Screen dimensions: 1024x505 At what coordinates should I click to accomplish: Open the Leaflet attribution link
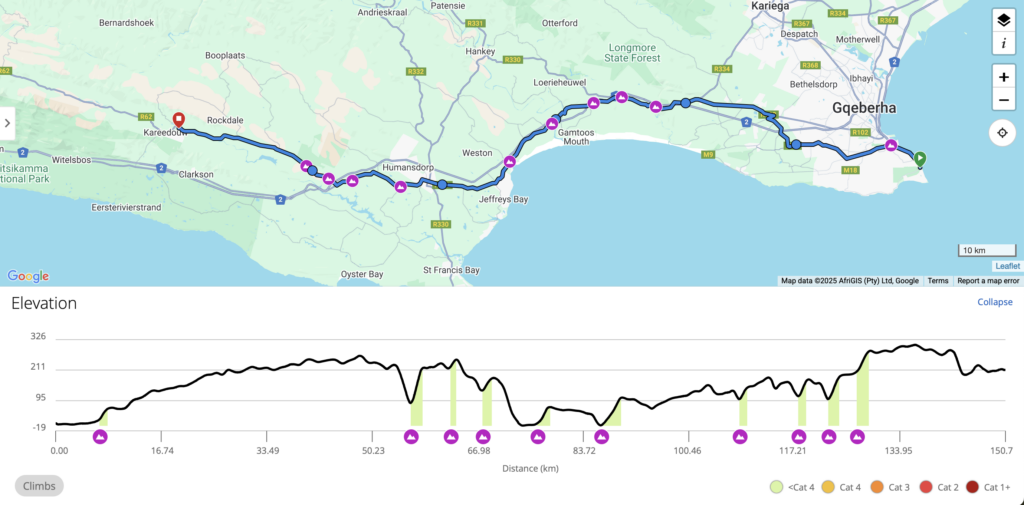pyautogui.click(x=1006, y=266)
